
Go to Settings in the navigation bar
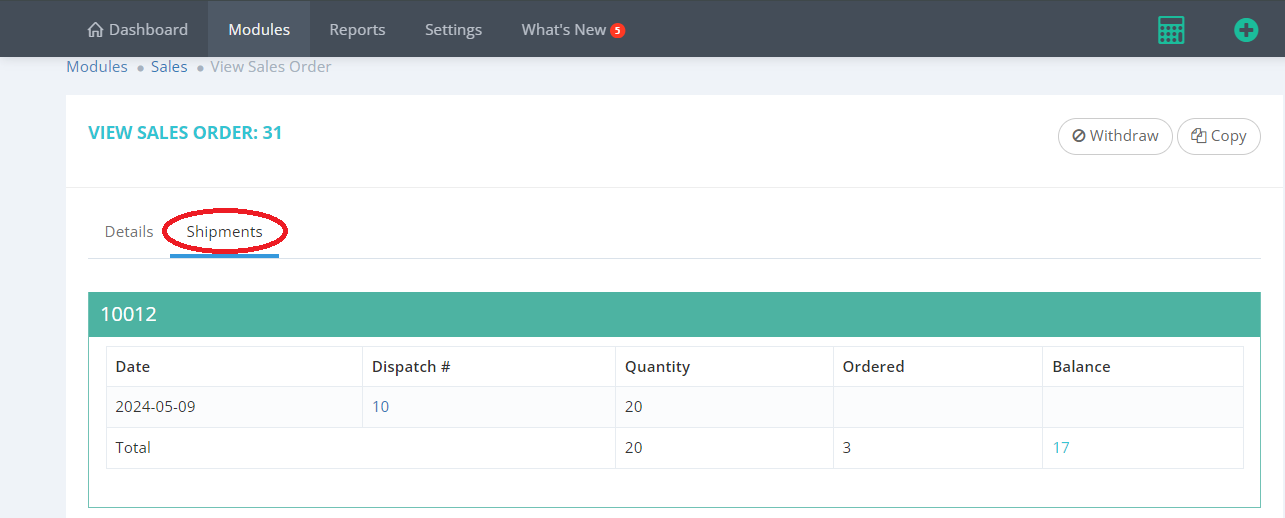(453, 30)
